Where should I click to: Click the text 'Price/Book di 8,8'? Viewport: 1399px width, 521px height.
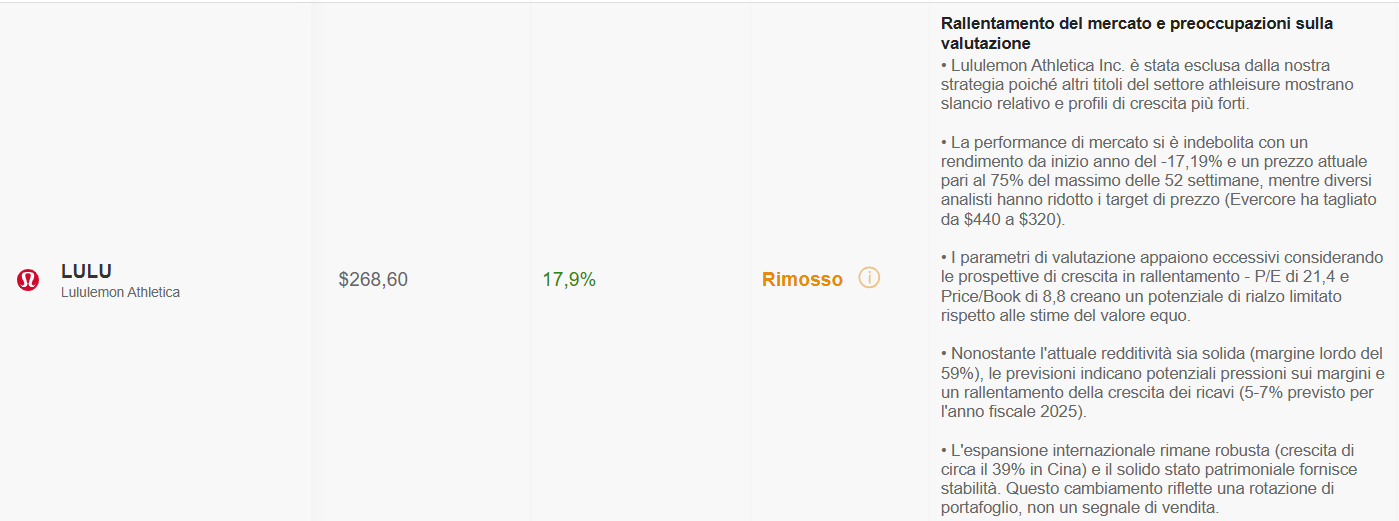[1003, 297]
